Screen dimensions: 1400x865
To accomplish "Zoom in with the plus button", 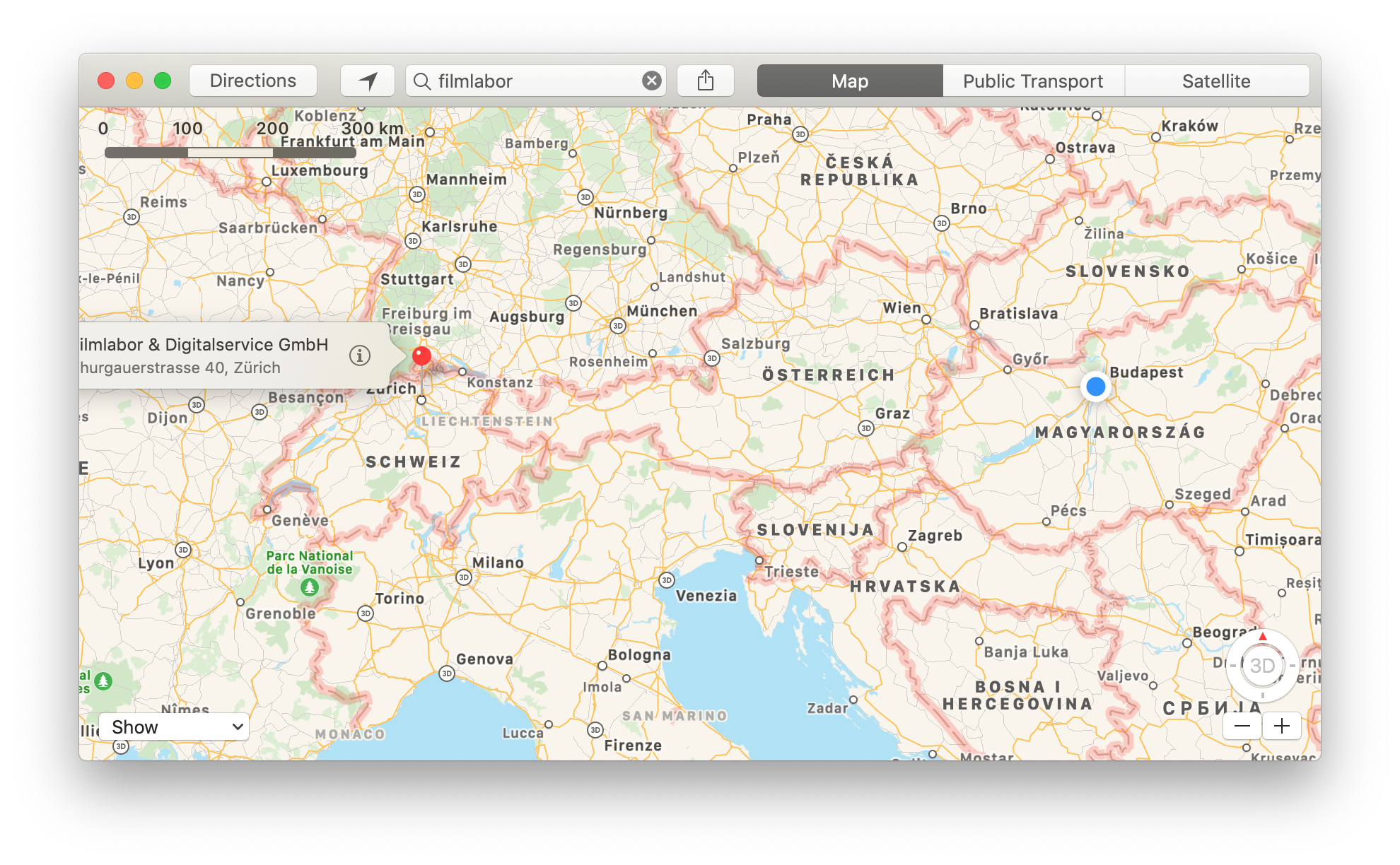I will [1282, 726].
